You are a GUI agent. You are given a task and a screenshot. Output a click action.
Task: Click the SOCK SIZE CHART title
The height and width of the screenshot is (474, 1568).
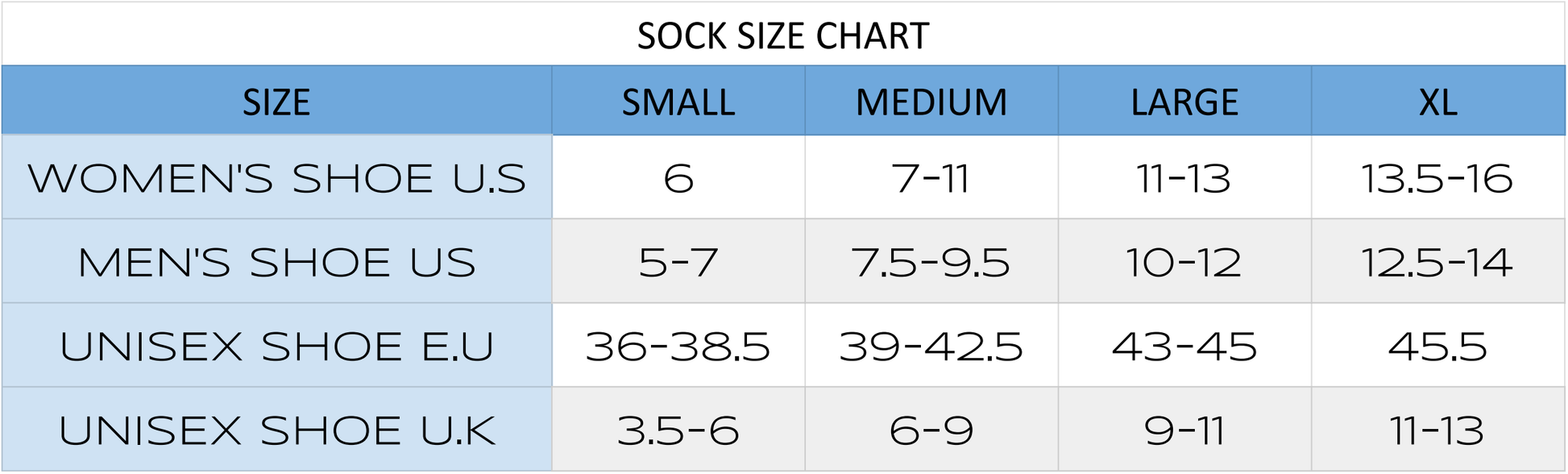point(783,35)
